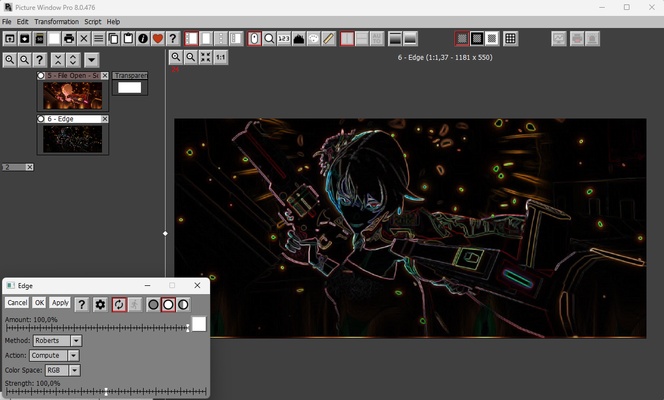This screenshot has width=664, height=400.
Task: Click the X delete icon in main toolbar
Action: [x=84, y=39]
